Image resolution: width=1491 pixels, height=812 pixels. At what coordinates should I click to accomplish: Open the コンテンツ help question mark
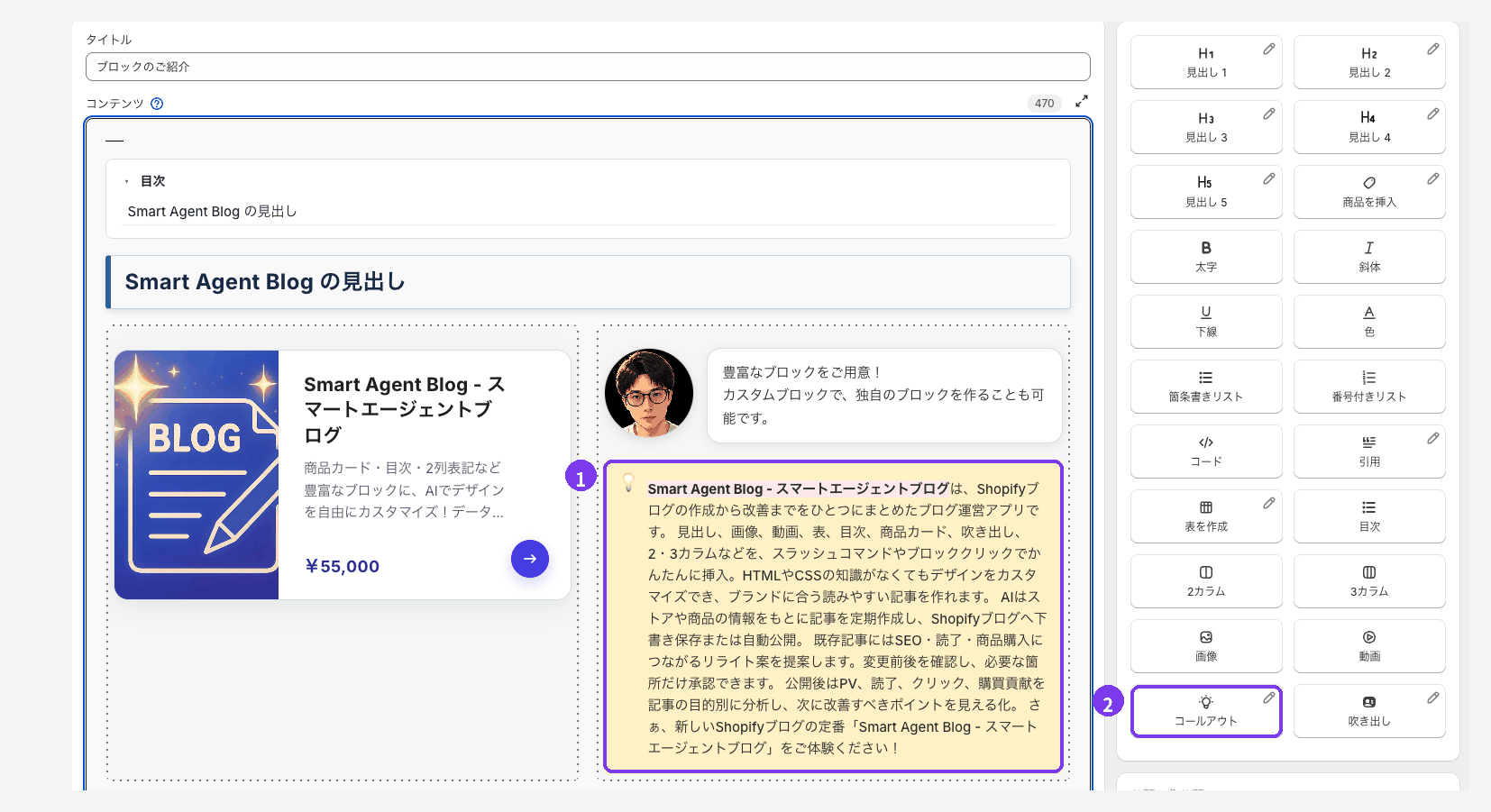[x=157, y=104]
